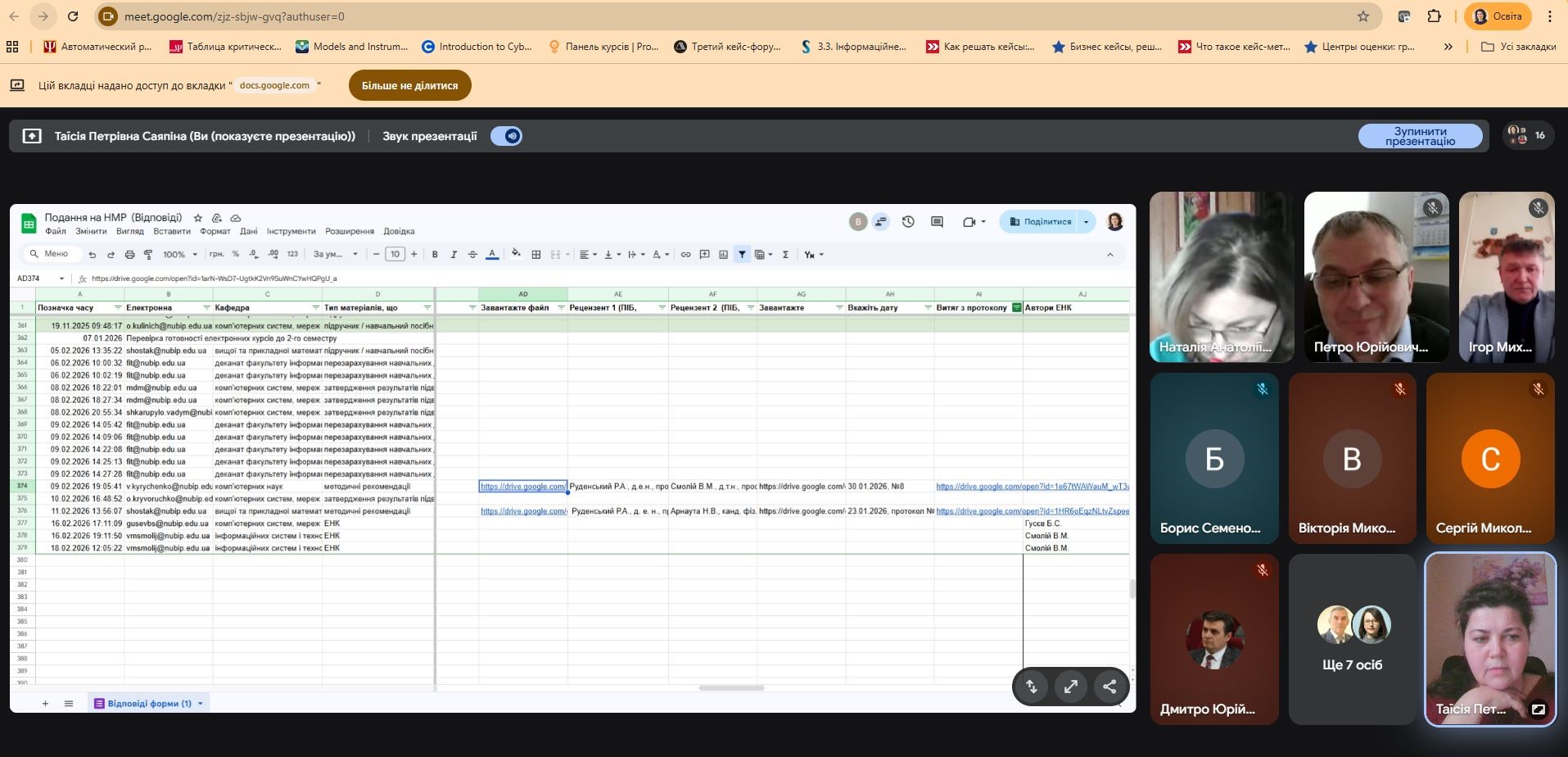1568x757 pixels.
Task: Click the expand fullscreen icon on presentation
Action: pos(1070,687)
